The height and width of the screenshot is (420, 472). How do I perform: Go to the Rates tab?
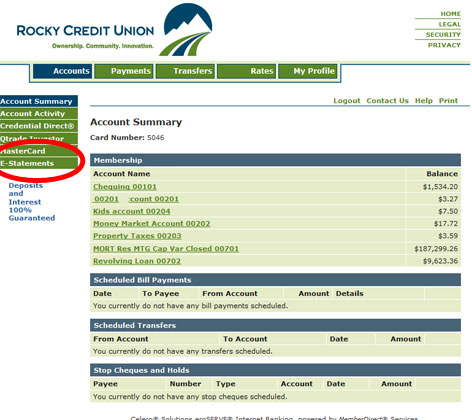(247, 71)
